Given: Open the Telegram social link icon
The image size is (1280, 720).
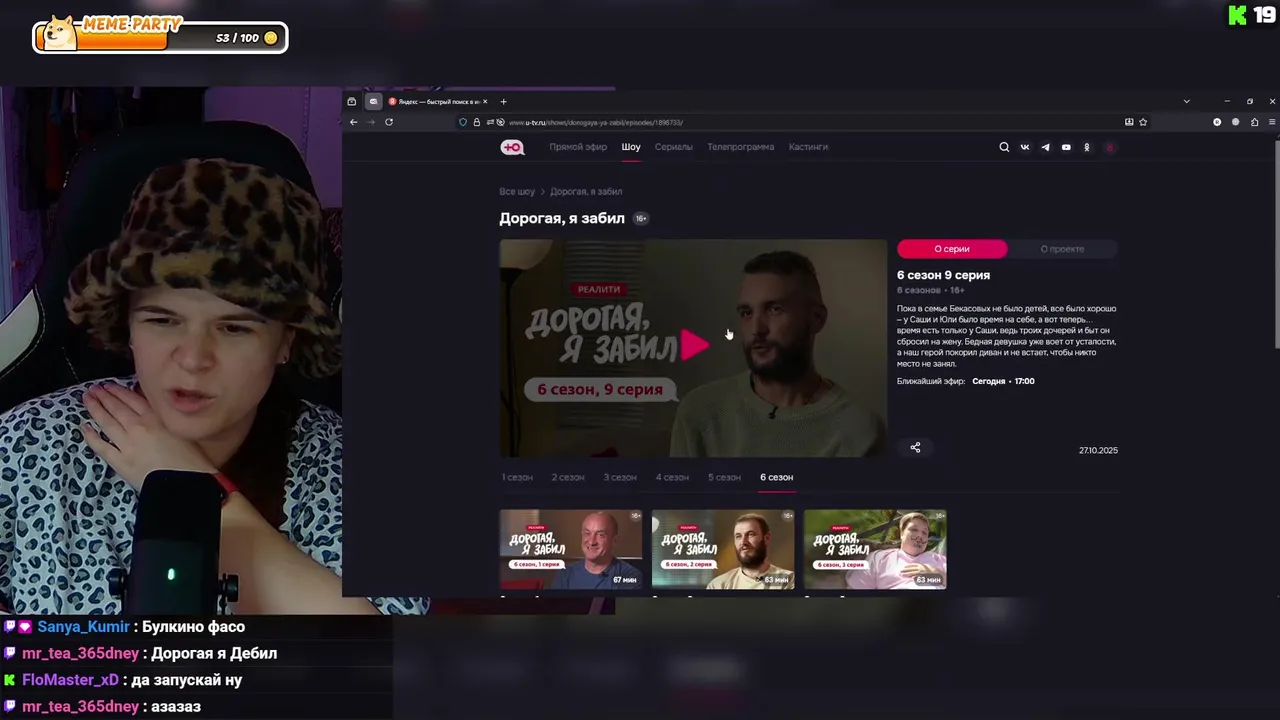Looking at the screenshot, I should coord(1045,147).
